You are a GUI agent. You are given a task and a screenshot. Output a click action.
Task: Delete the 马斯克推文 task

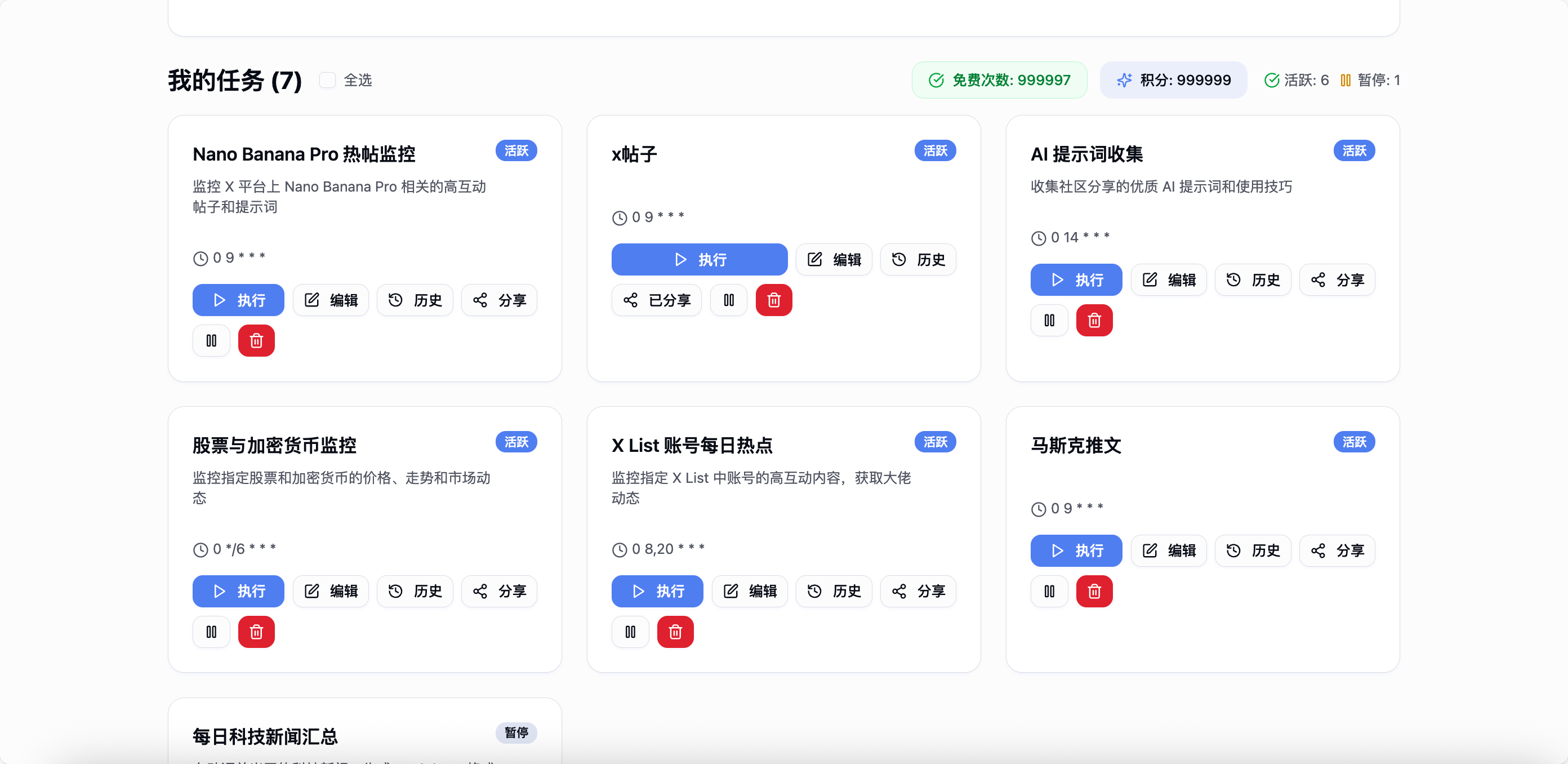(x=1094, y=590)
